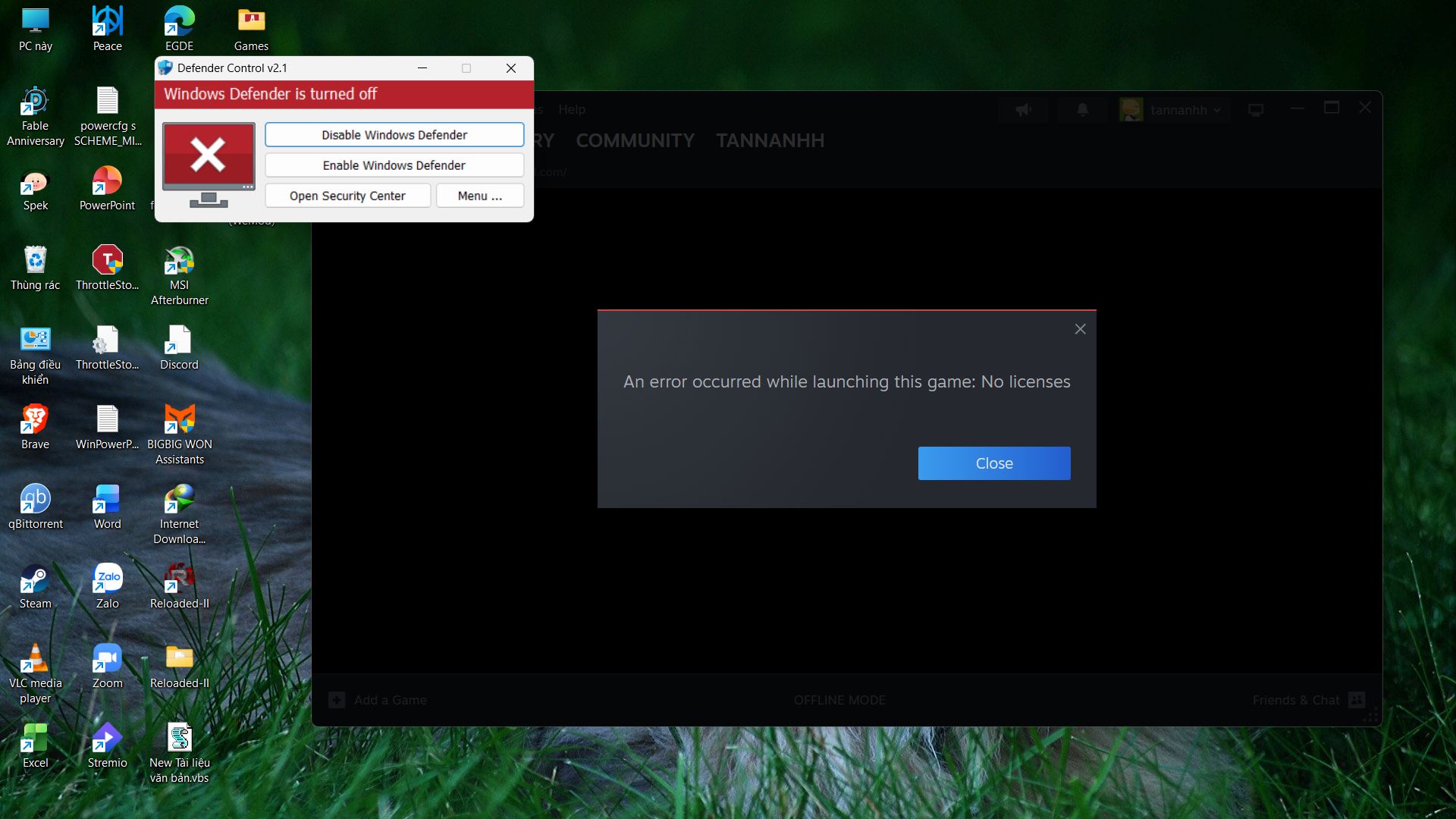Screen dimensions: 1456x819
Task: Open the Menu ... dropdown in Defender Control
Action: 479,196
